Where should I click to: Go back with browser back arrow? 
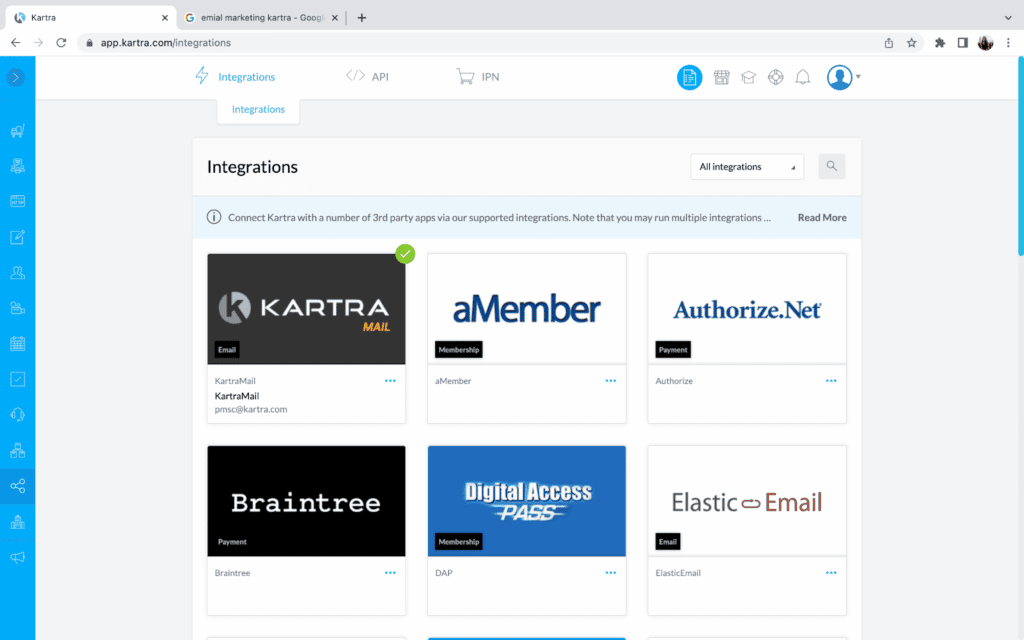pos(16,42)
